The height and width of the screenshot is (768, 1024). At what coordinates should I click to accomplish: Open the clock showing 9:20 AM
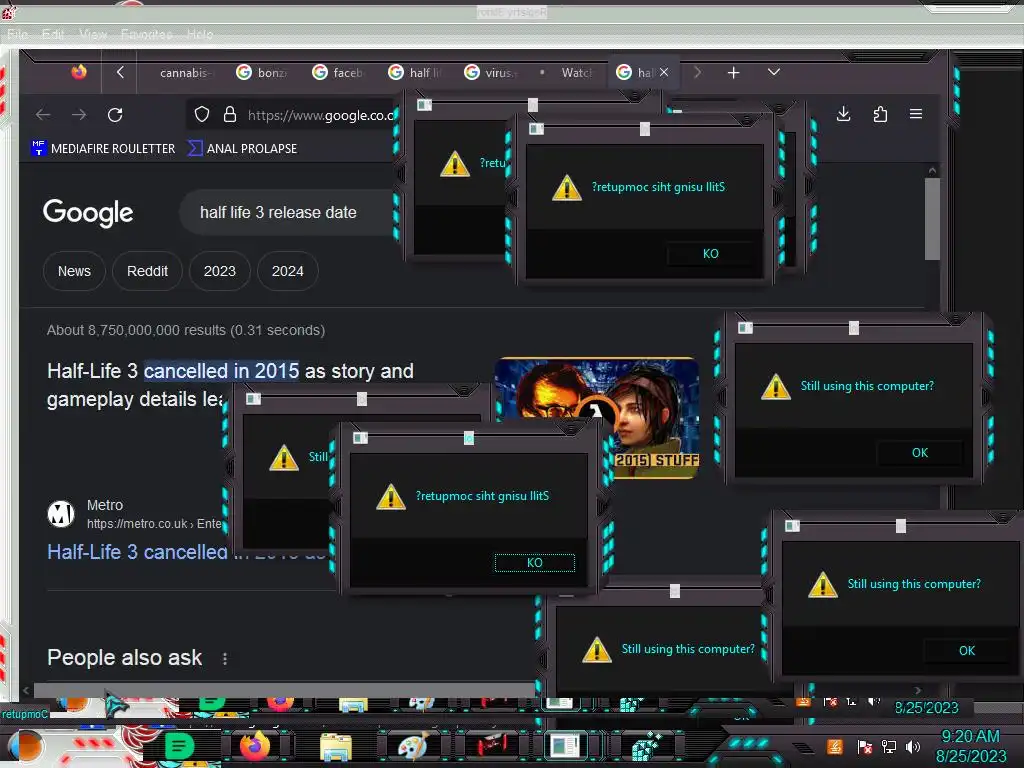(970, 737)
